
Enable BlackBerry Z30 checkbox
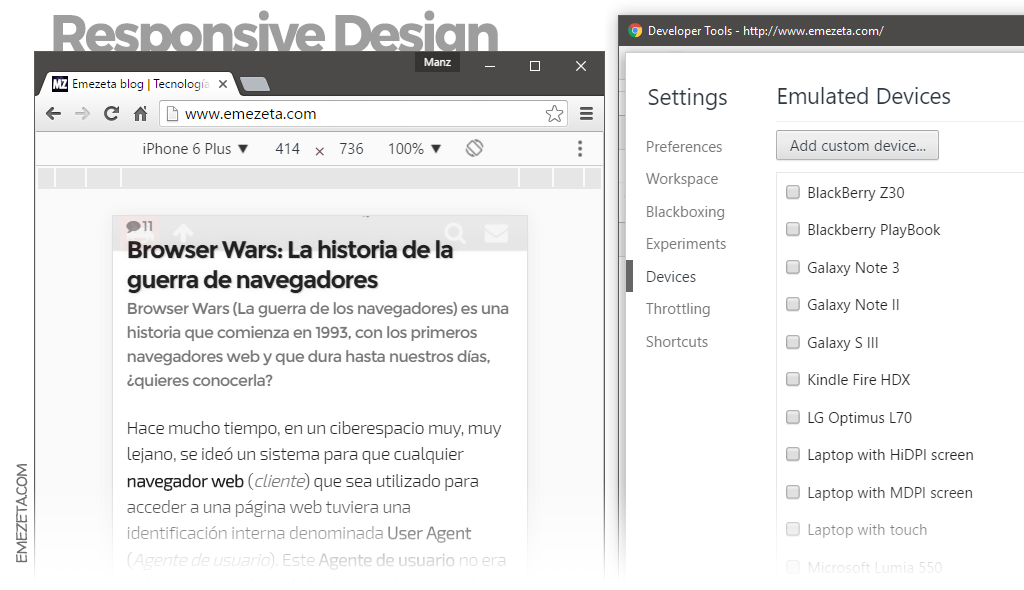793,192
